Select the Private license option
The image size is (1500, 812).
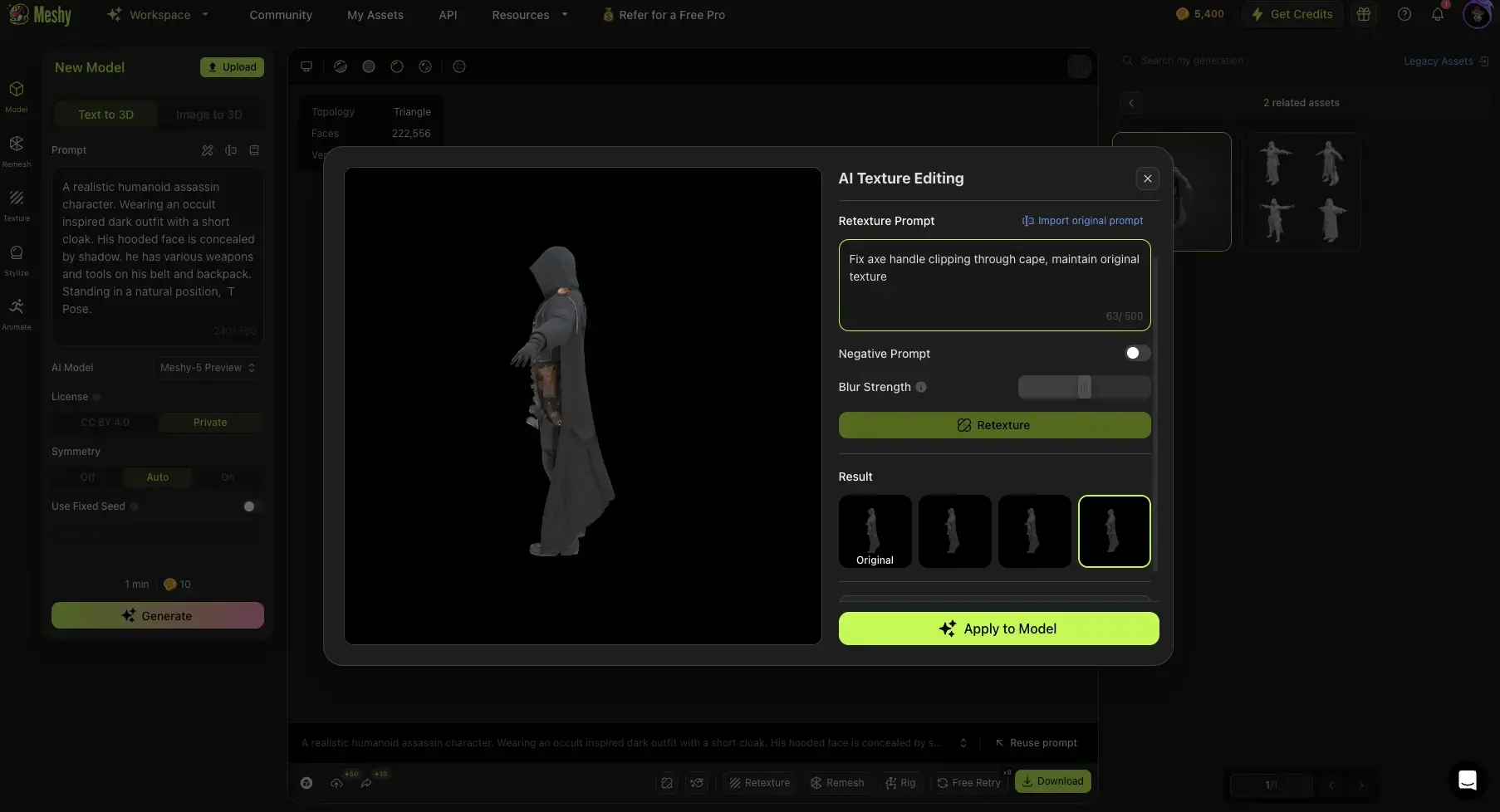tap(210, 422)
